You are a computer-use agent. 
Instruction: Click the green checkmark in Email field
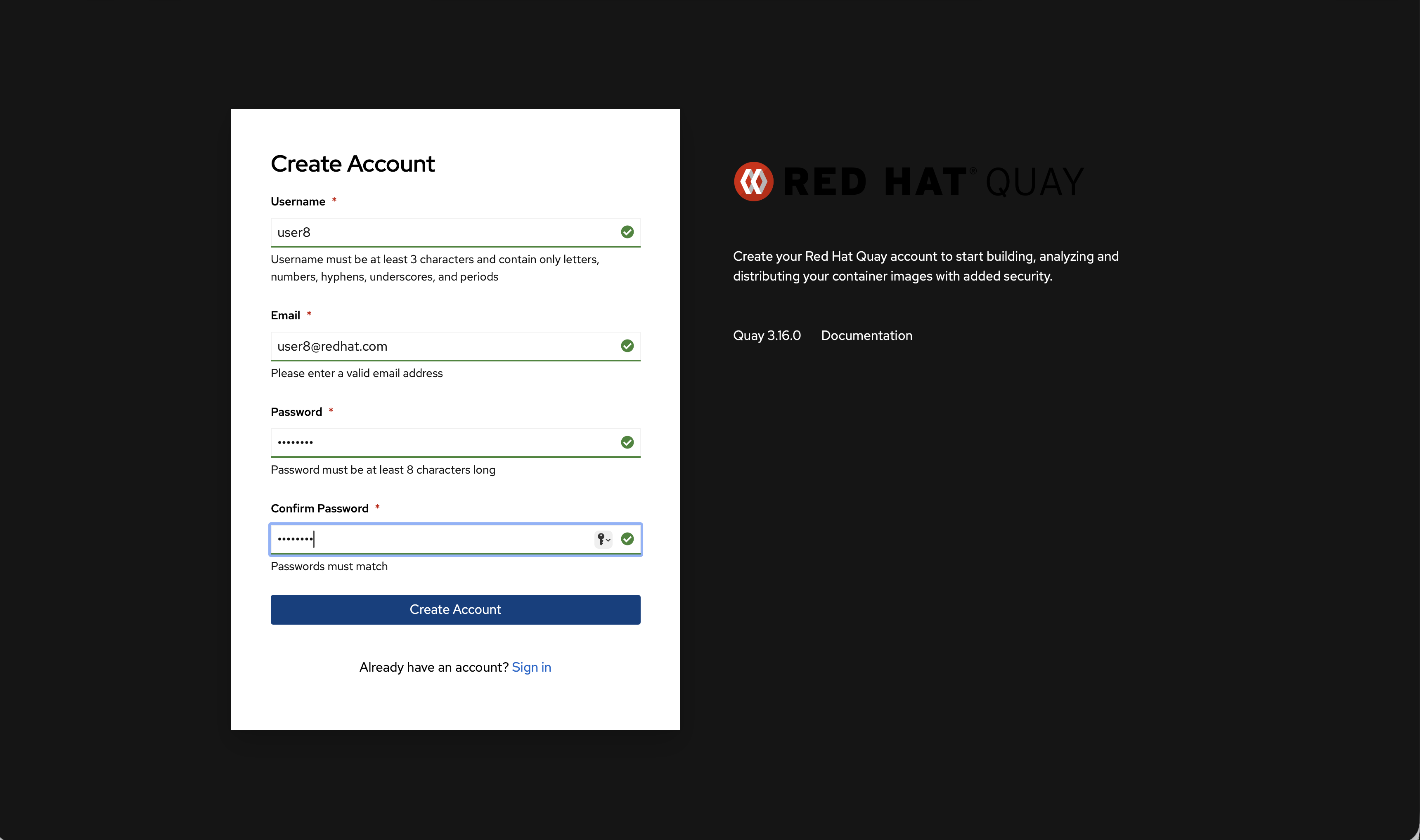point(627,346)
